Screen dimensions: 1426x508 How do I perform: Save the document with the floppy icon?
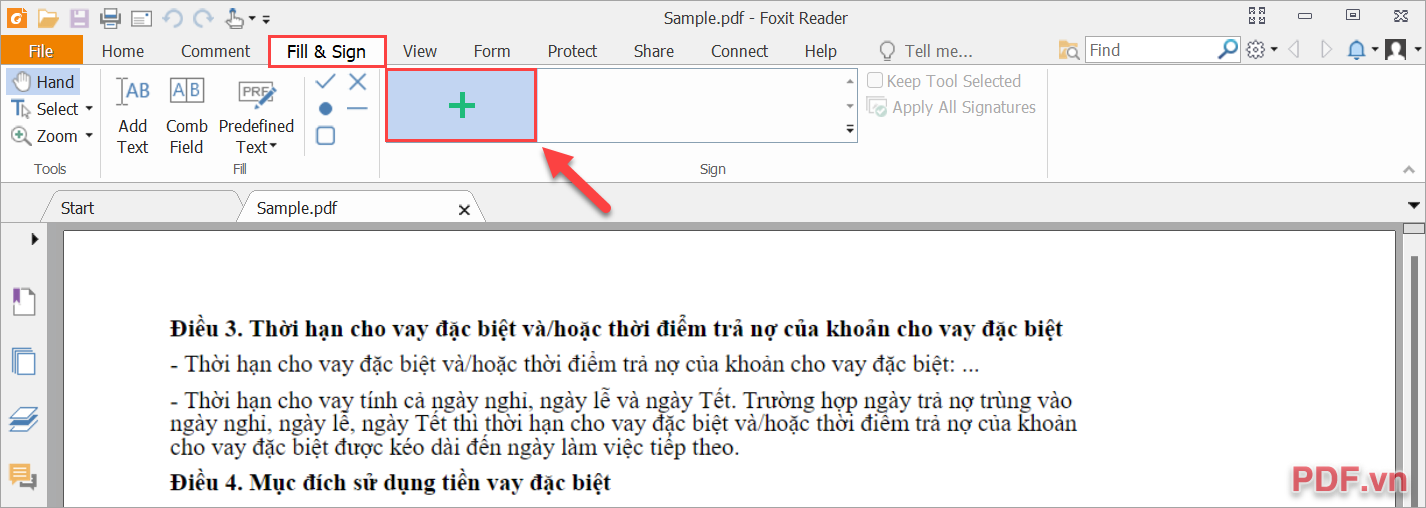[x=79, y=17]
